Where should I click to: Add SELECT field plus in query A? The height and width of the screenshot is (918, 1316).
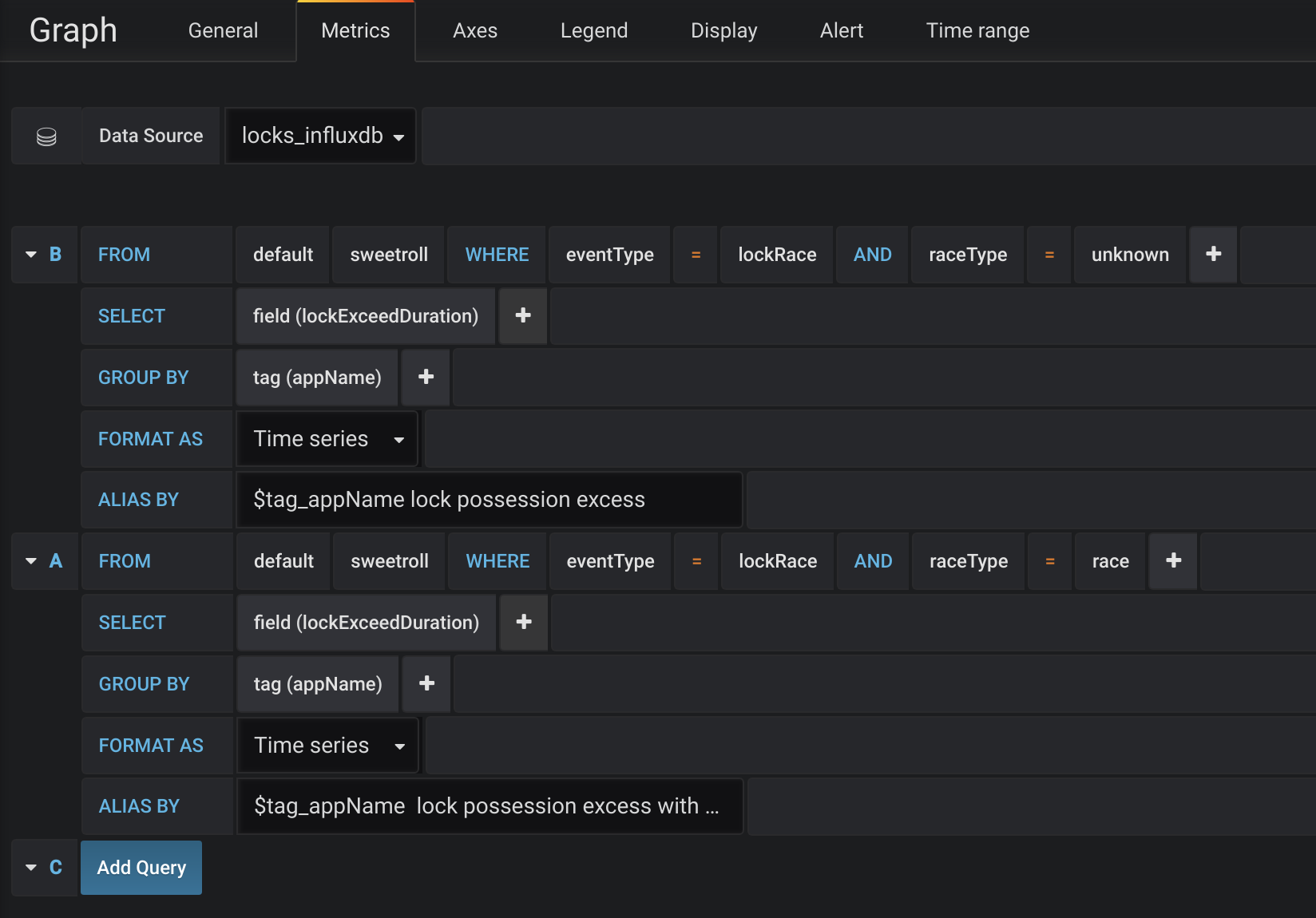pos(524,623)
